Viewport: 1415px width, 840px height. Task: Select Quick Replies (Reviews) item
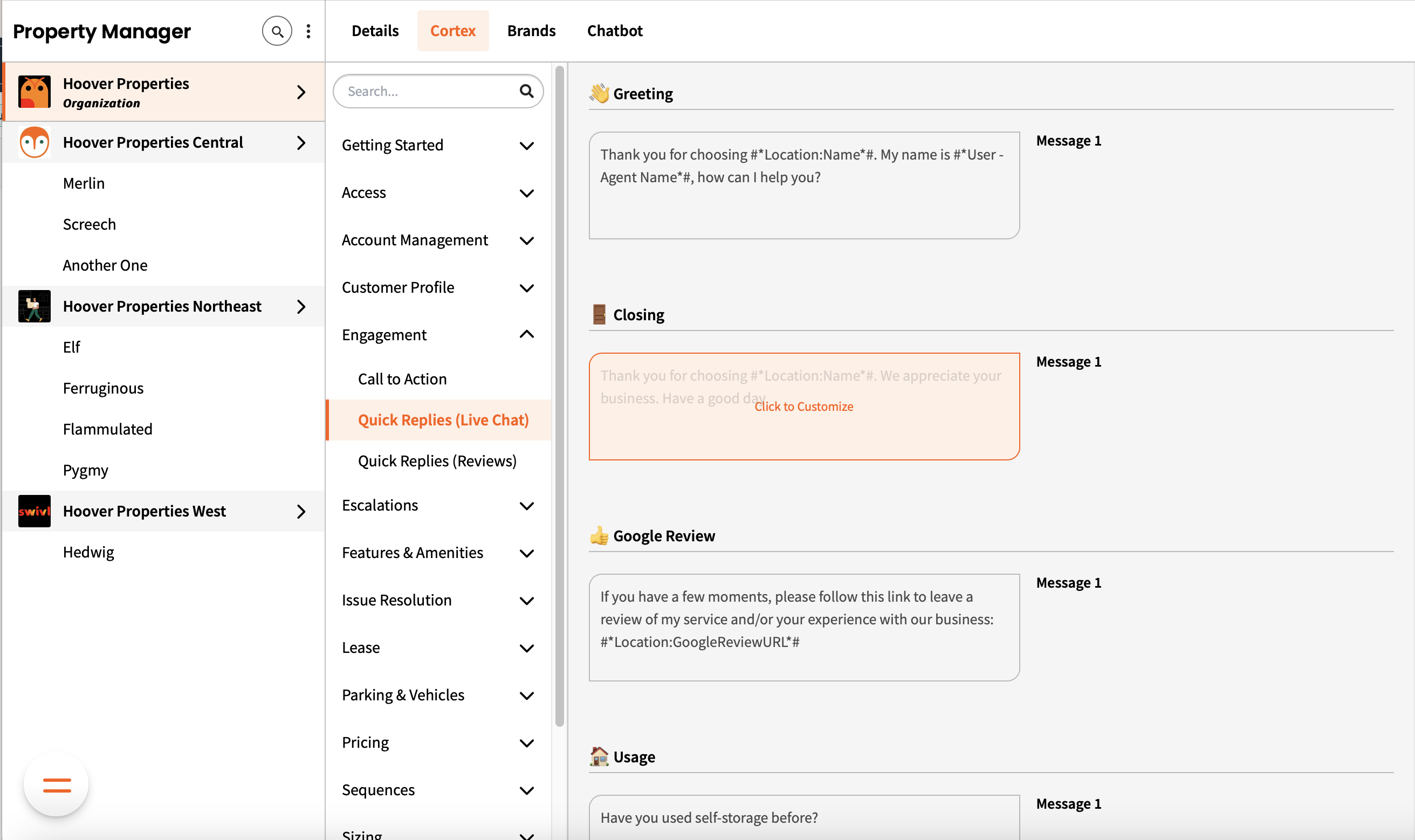coord(437,461)
